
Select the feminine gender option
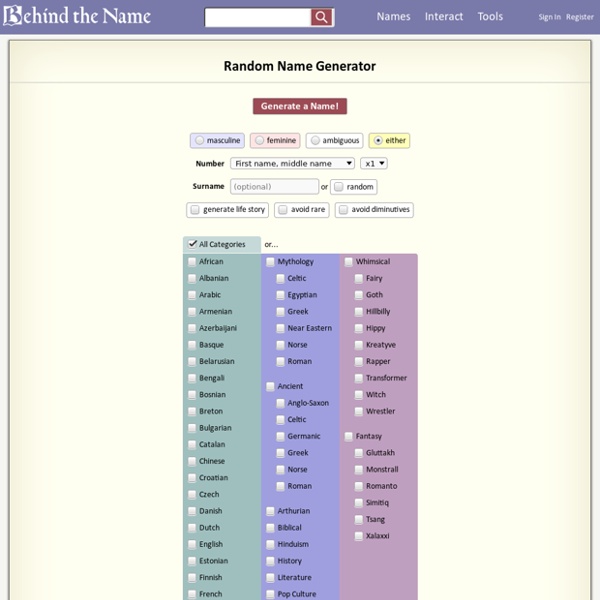tap(260, 141)
